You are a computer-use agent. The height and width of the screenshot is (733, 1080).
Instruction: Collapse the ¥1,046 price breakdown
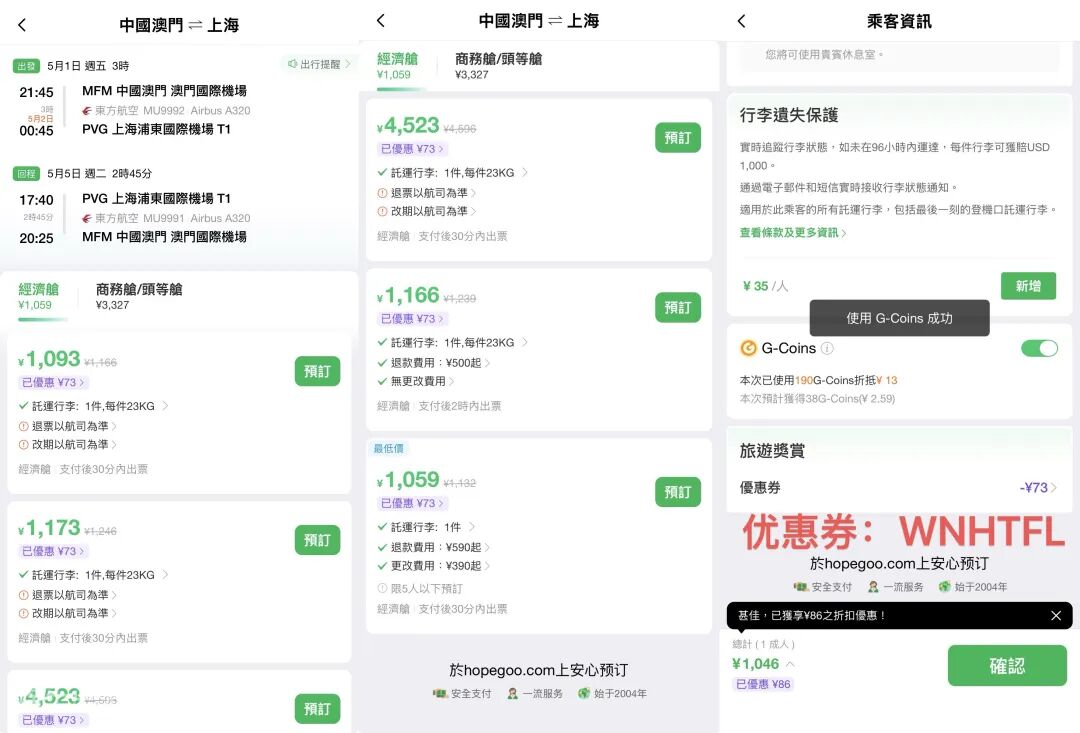(789, 662)
